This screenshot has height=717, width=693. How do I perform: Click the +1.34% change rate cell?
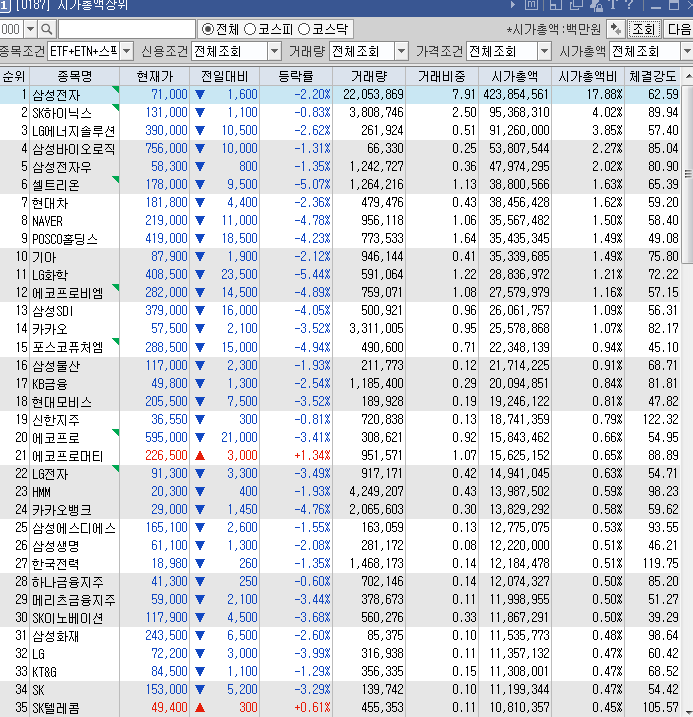[x=312, y=455]
